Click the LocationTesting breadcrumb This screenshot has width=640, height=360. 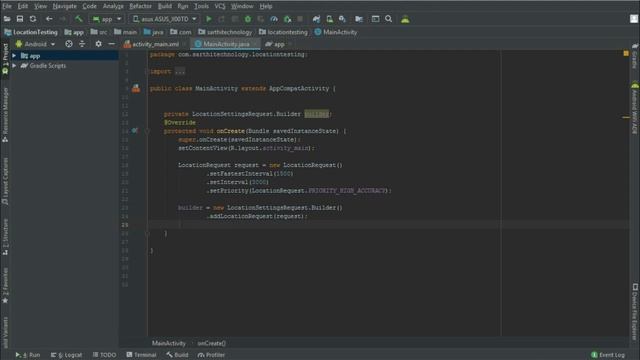click(x=31, y=32)
